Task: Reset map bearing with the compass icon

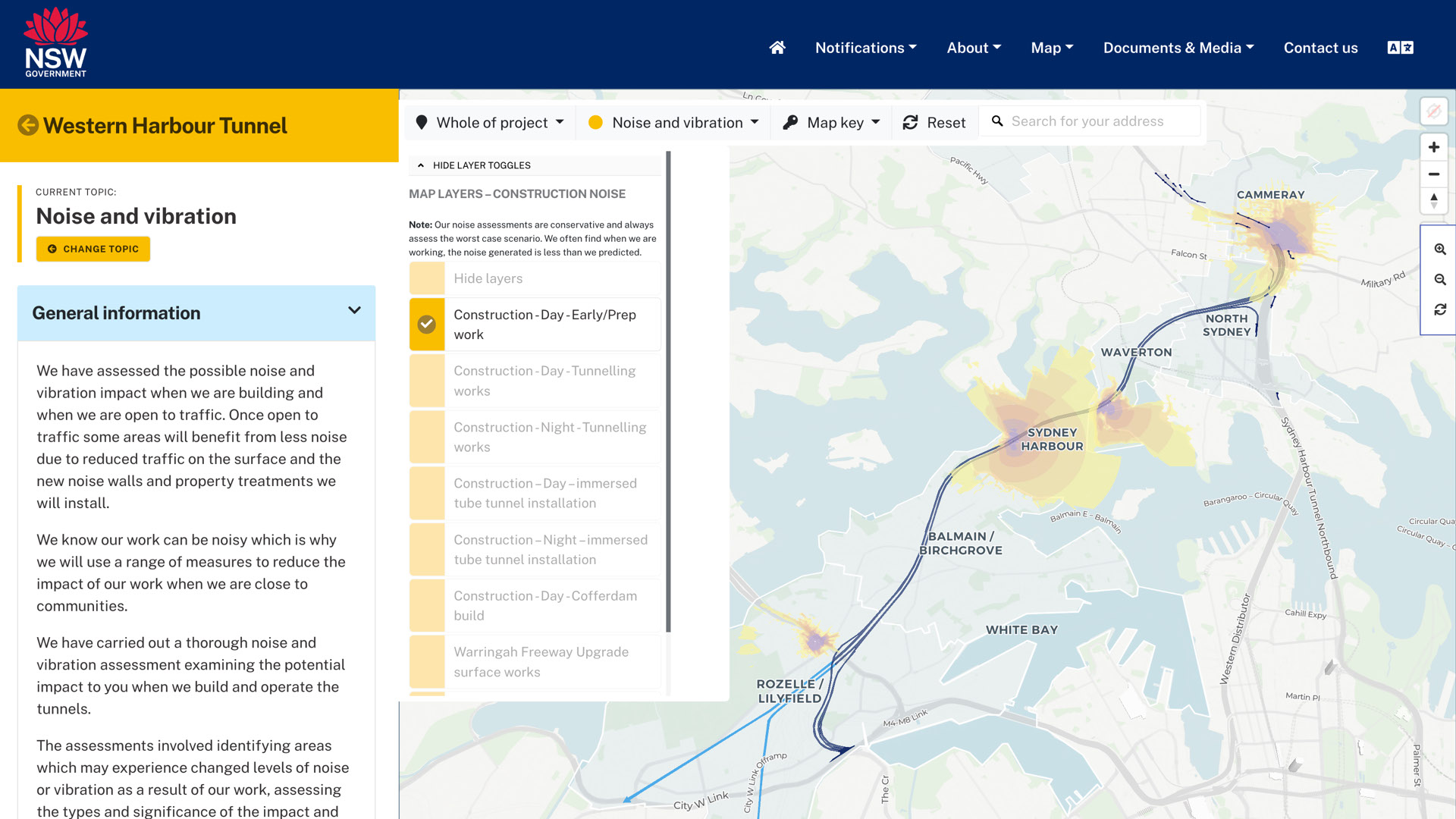Action: coord(1433,201)
